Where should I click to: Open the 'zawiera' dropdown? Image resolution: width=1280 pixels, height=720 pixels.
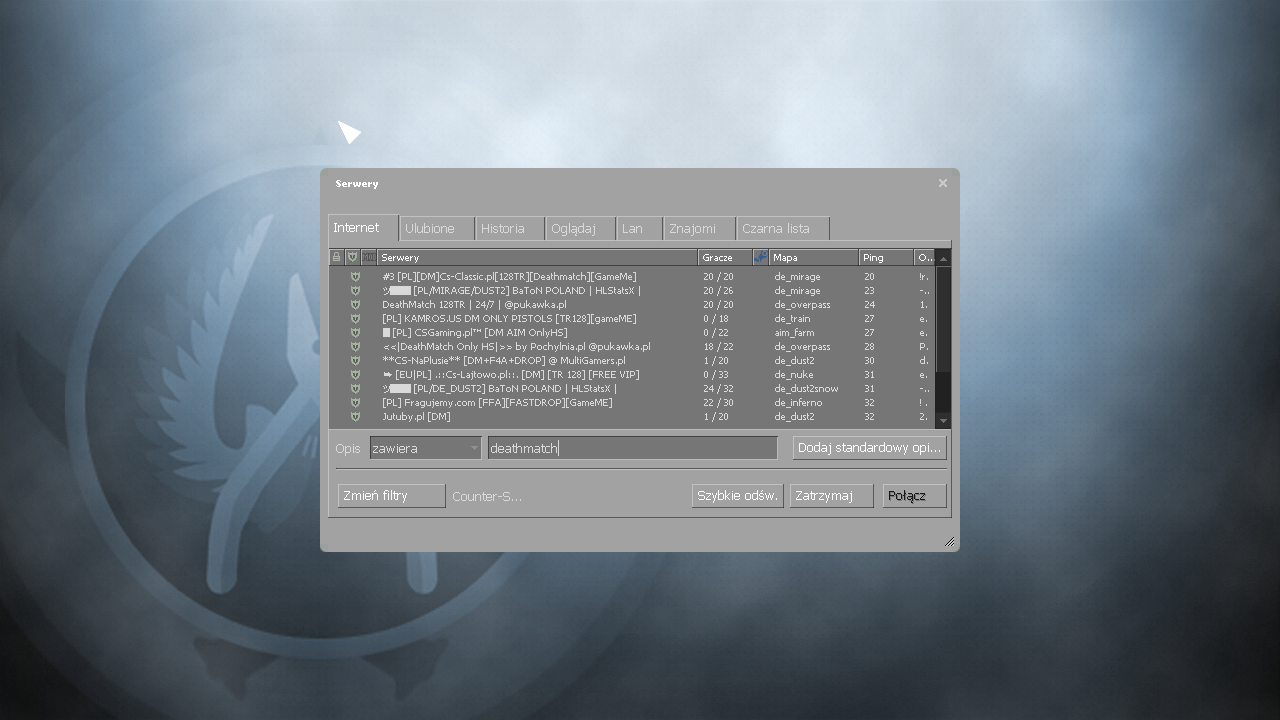(x=426, y=449)
